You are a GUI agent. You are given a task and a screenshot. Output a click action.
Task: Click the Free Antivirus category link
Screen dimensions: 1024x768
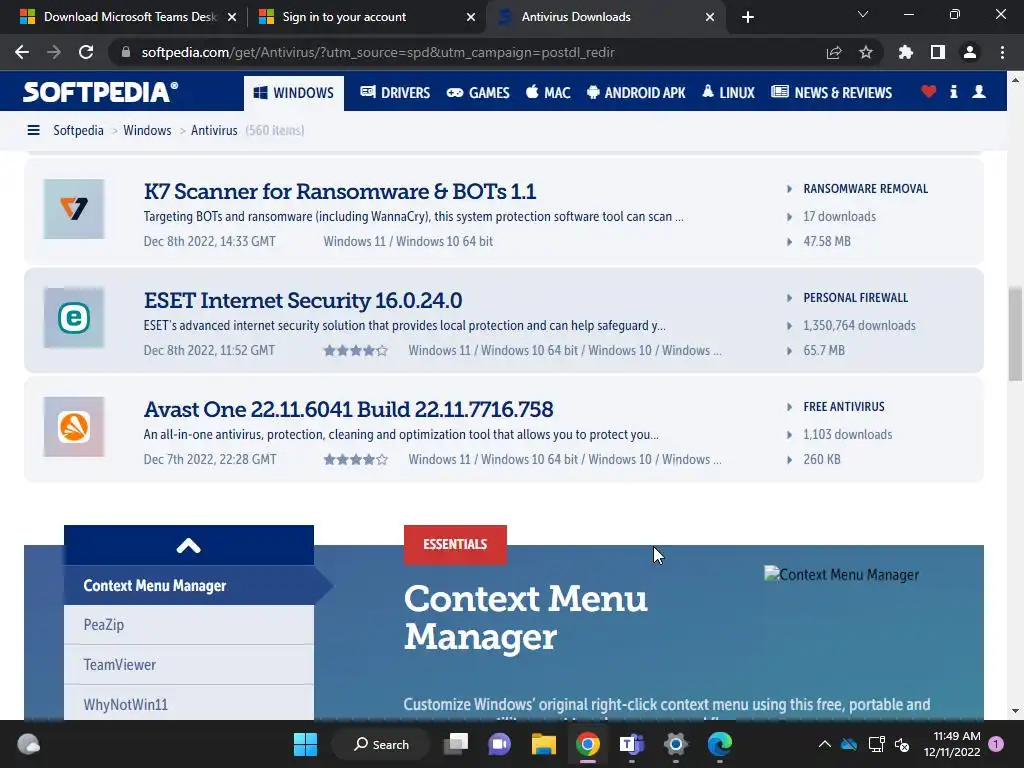(844, 407)
